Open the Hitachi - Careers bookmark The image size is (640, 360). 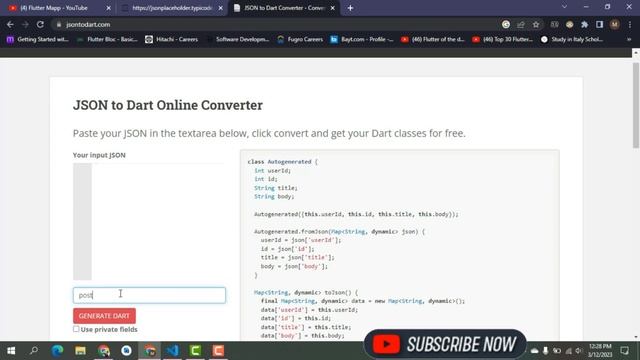pos(171,40)
